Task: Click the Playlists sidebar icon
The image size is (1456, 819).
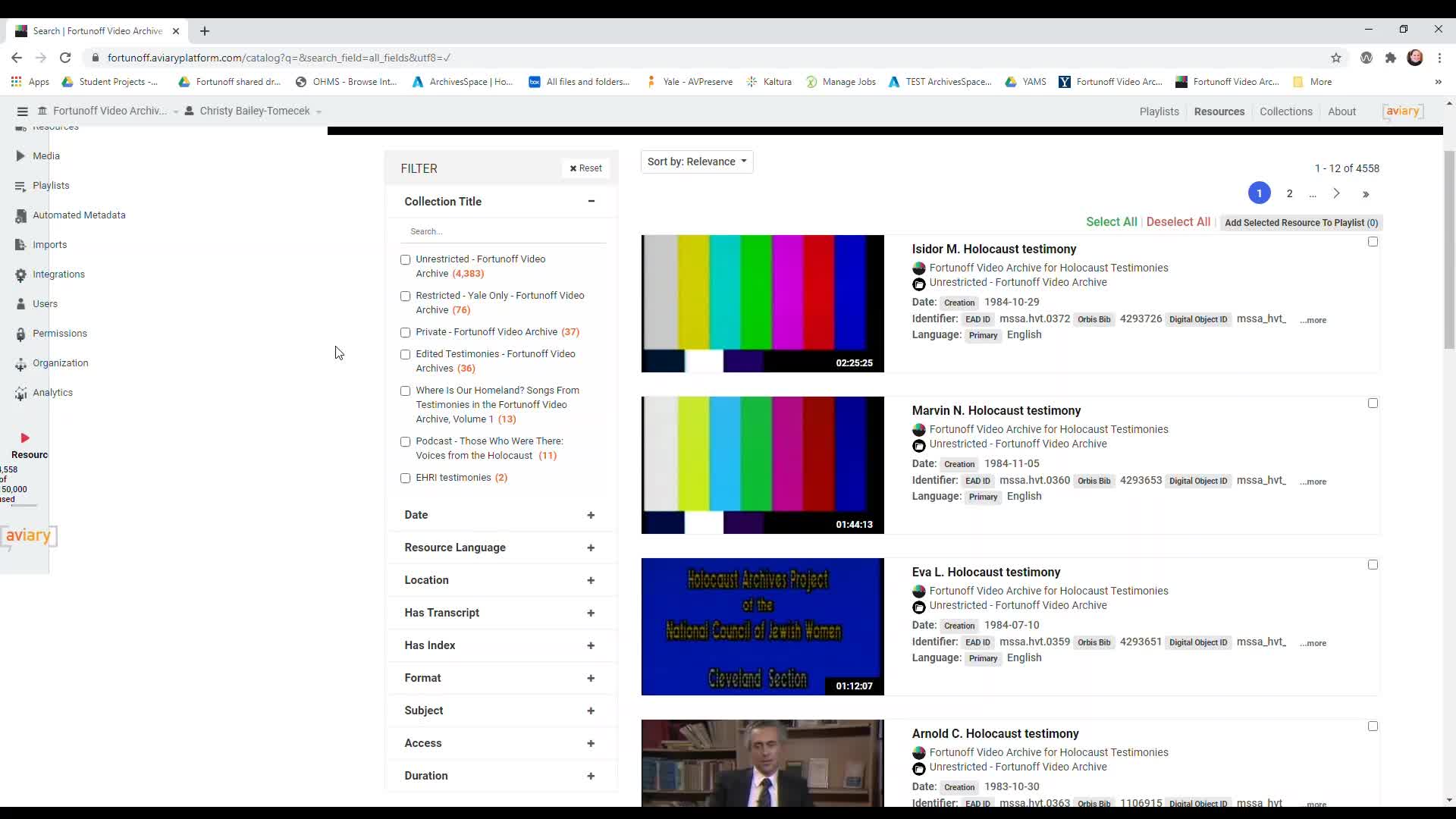Action: (x=20, y=186)
